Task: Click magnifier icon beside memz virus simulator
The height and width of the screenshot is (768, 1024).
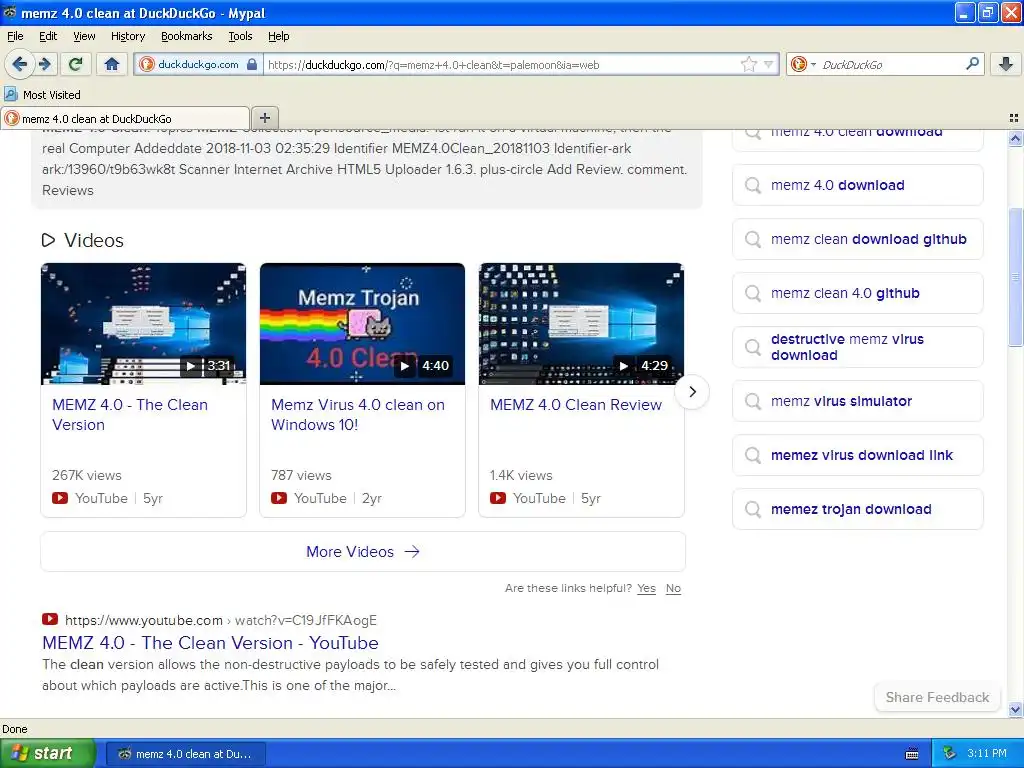Action: pos(752,402)
